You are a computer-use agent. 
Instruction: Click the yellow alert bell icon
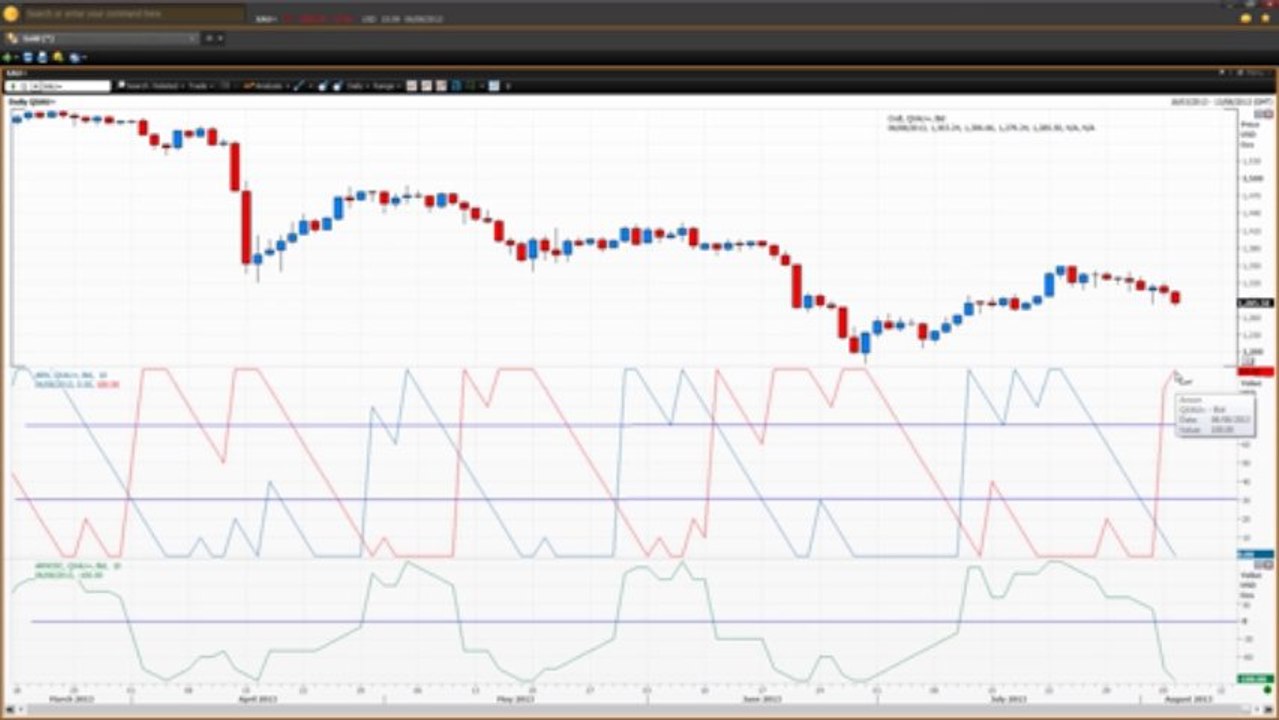point(58,57)
